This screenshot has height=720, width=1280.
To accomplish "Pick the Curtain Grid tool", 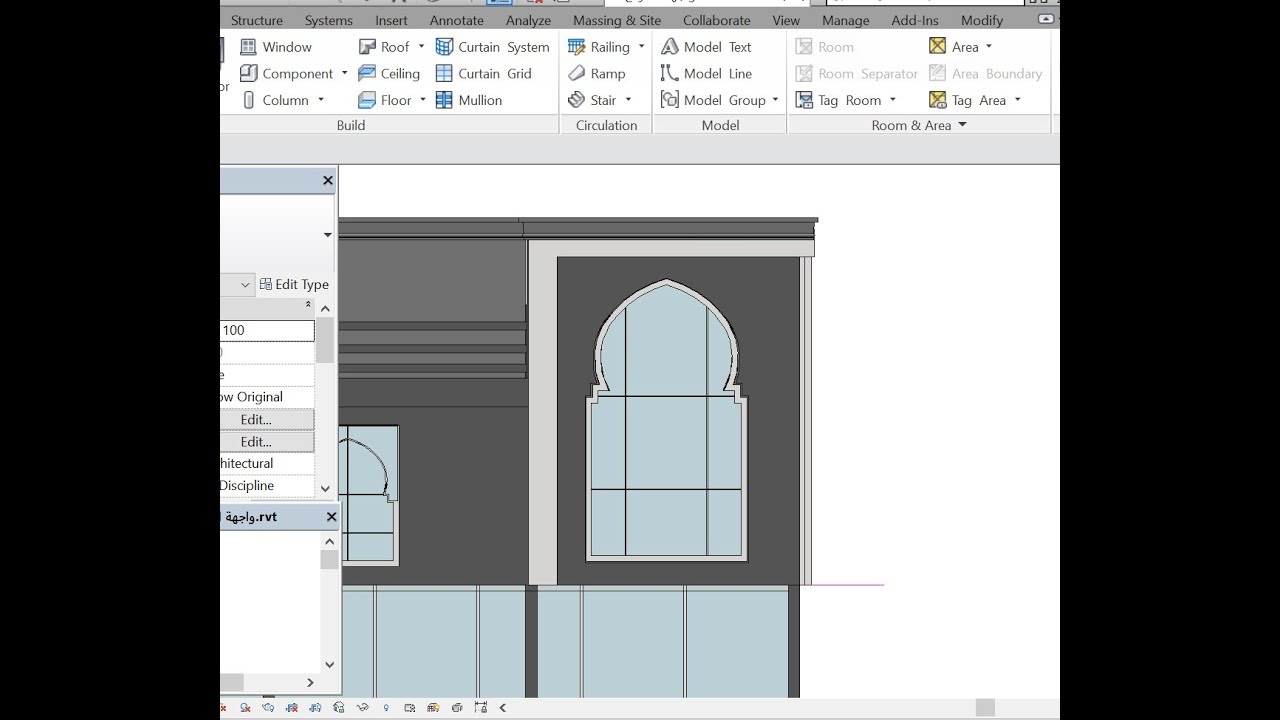I will (x=484, y=73).
